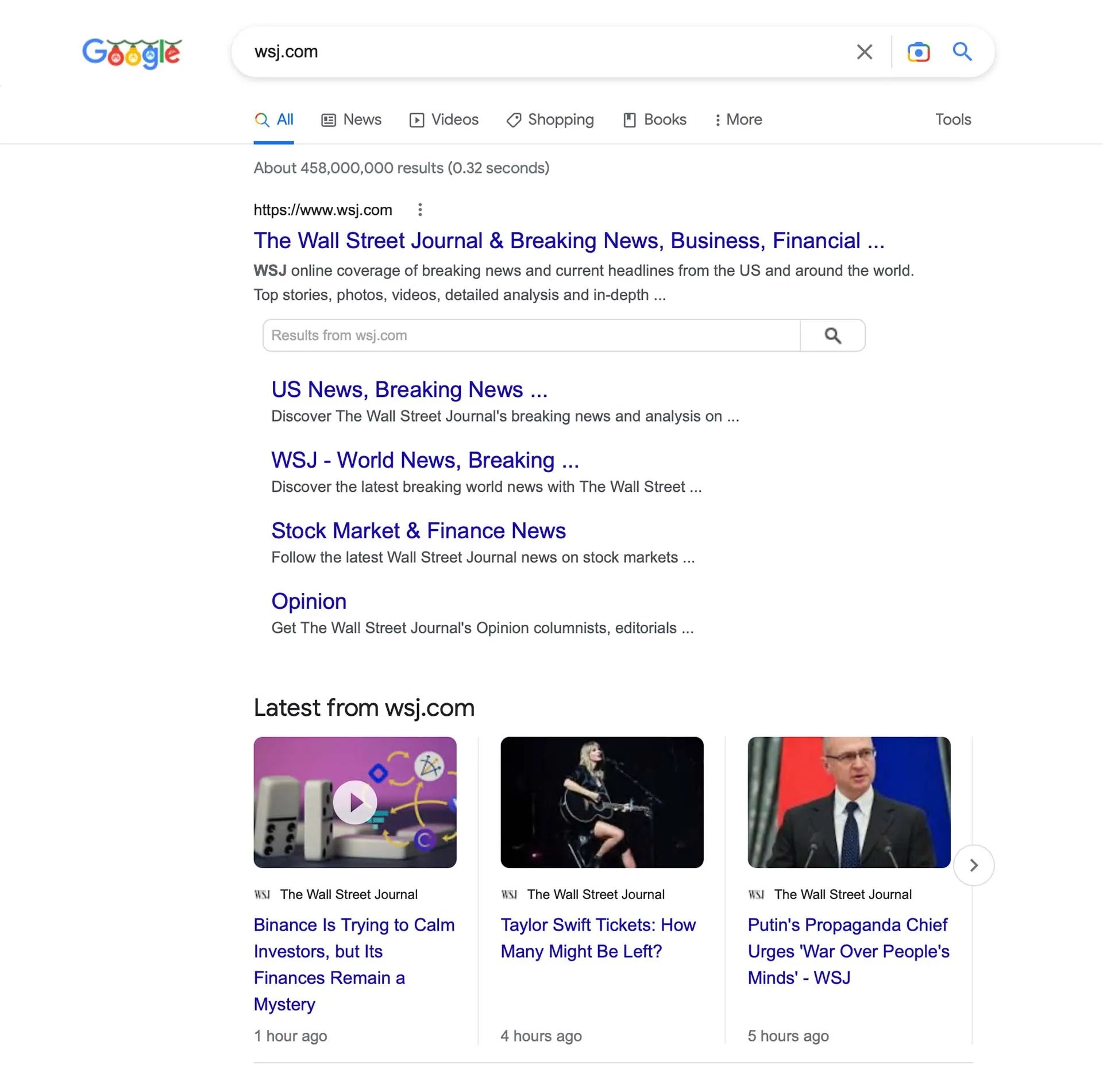1103x1092 pixels.
Task: Select the Shopping tab
Action: coord(550,119)
